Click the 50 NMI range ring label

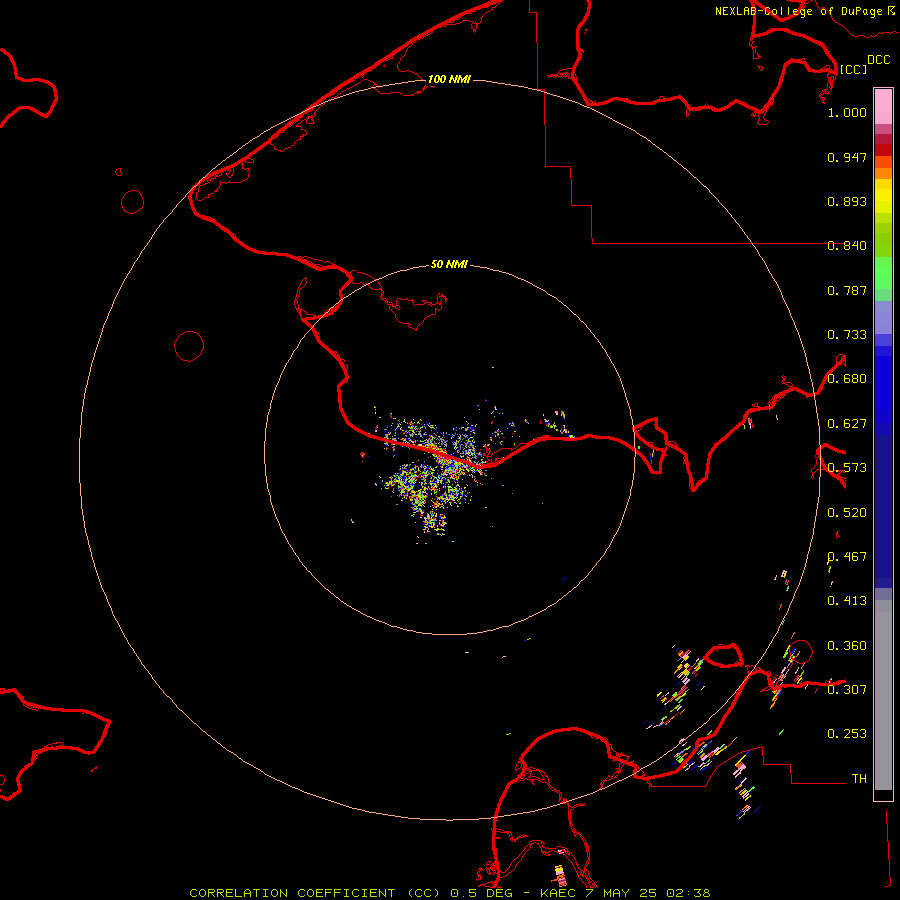(x=449, y=264)
